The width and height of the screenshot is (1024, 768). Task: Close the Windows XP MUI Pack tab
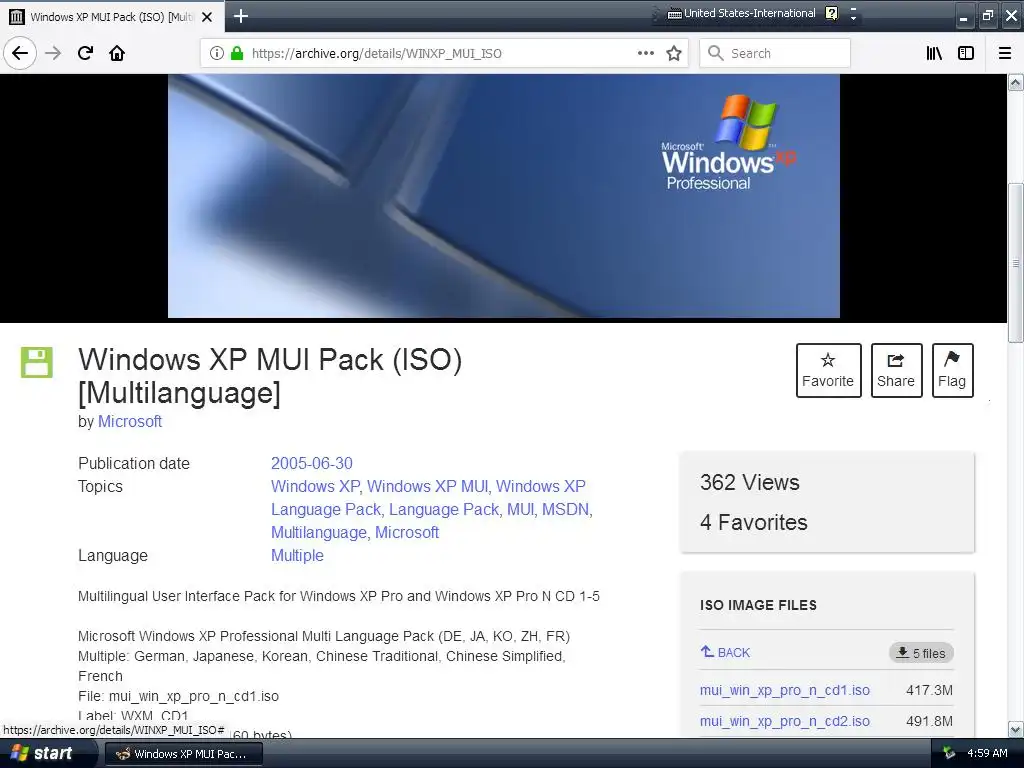click(207, 17)
